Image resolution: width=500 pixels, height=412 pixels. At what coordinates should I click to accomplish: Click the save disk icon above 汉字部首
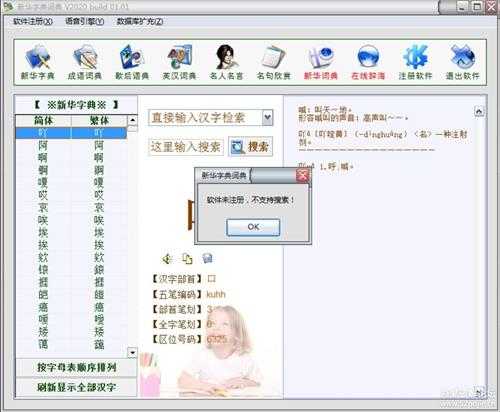tap(207, 258)
